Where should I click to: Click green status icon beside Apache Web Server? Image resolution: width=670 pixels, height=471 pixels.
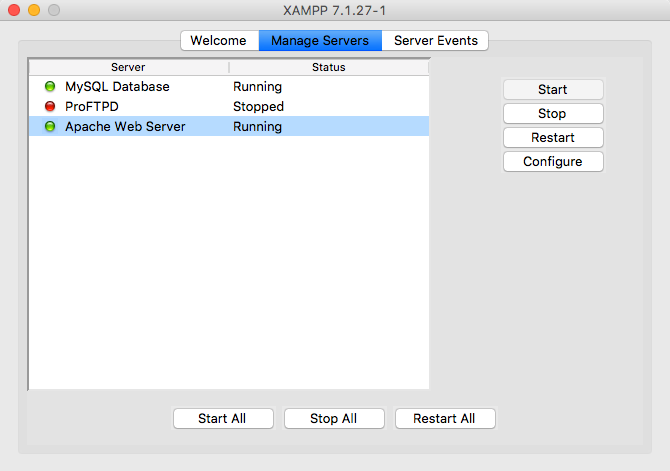[x=50, y=127]
